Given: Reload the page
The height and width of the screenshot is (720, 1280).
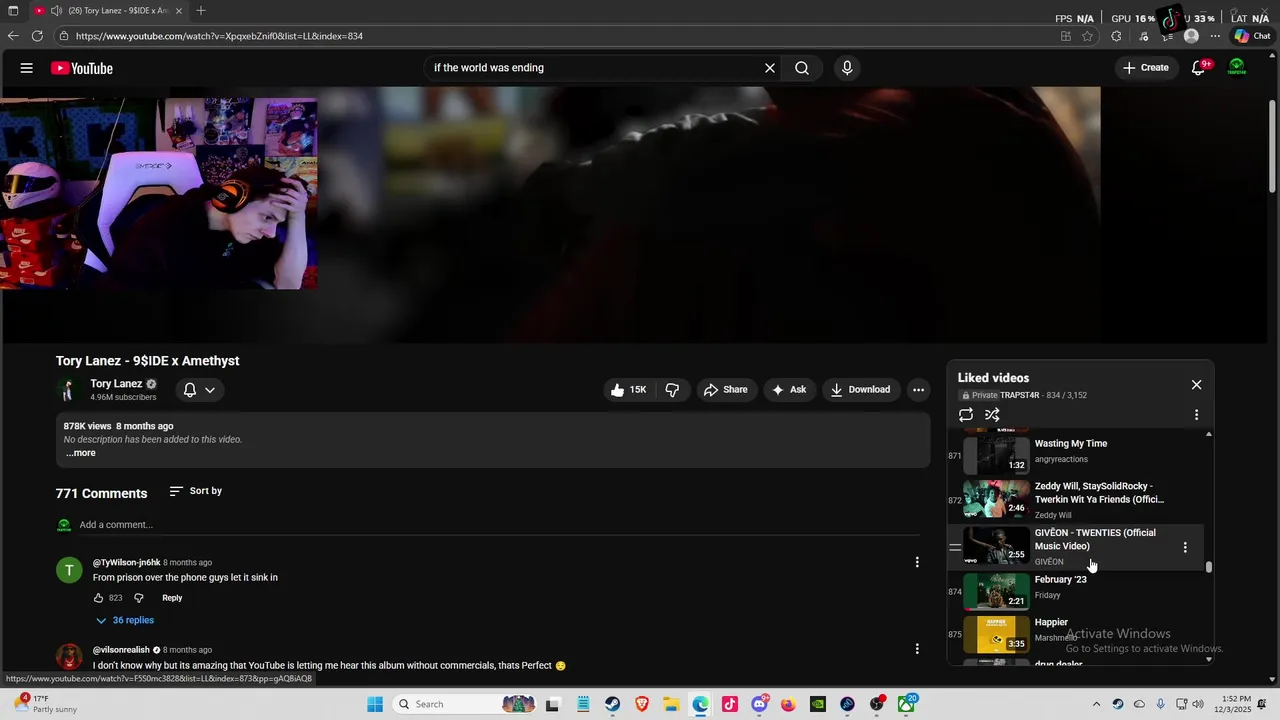Looking at the screenshot, I should pos(37,36).
